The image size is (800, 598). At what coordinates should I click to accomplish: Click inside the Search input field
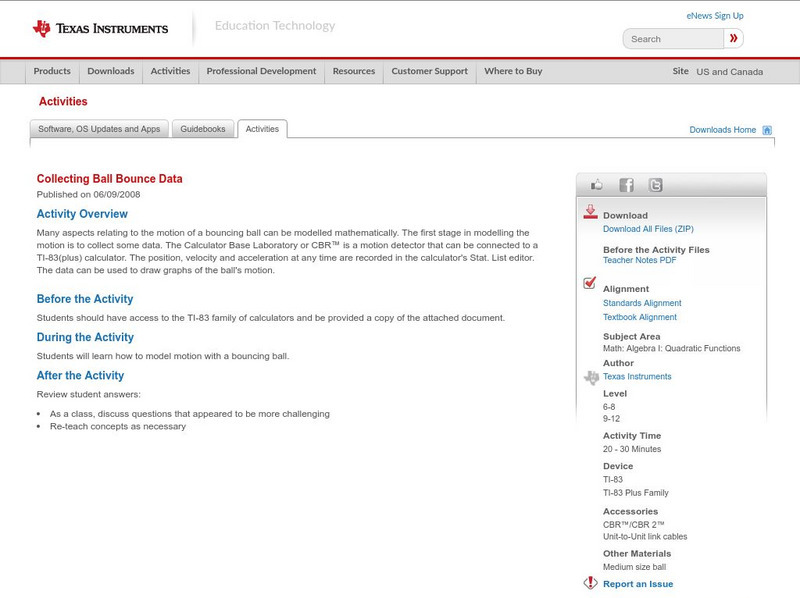(673, 38)
